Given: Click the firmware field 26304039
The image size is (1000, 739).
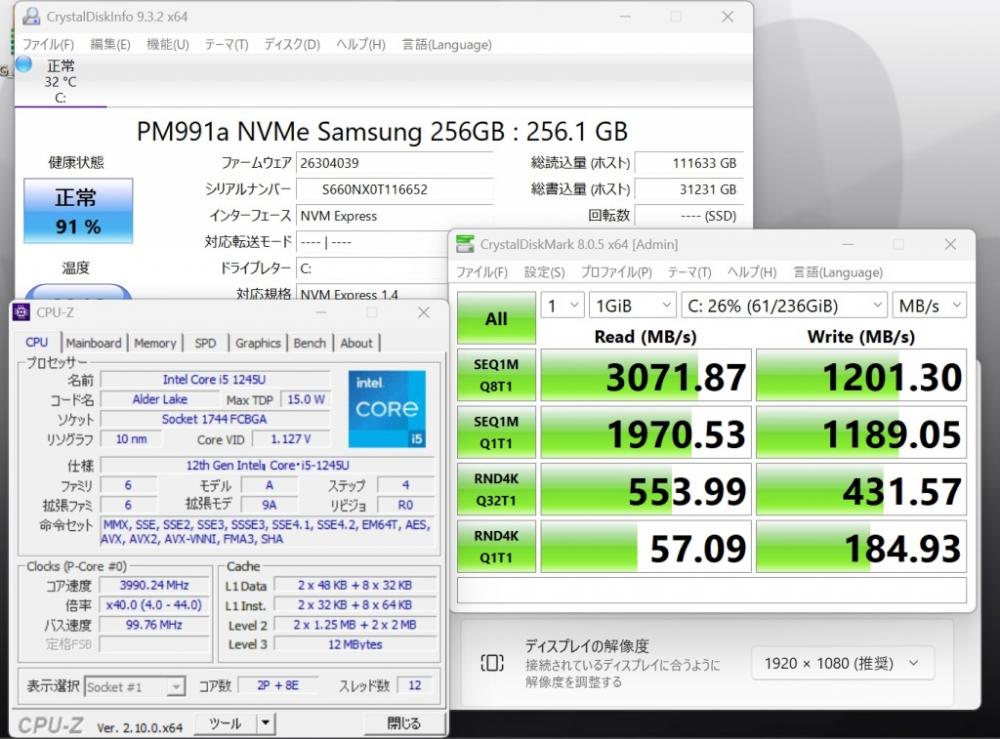Looking at the screenshot, I should [x=394, y=163].
